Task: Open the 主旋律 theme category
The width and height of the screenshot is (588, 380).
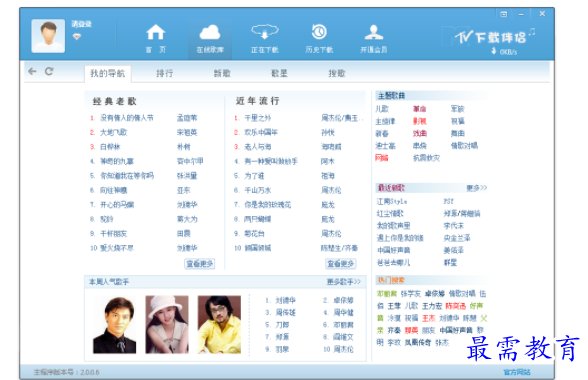Action: (386, 121)
